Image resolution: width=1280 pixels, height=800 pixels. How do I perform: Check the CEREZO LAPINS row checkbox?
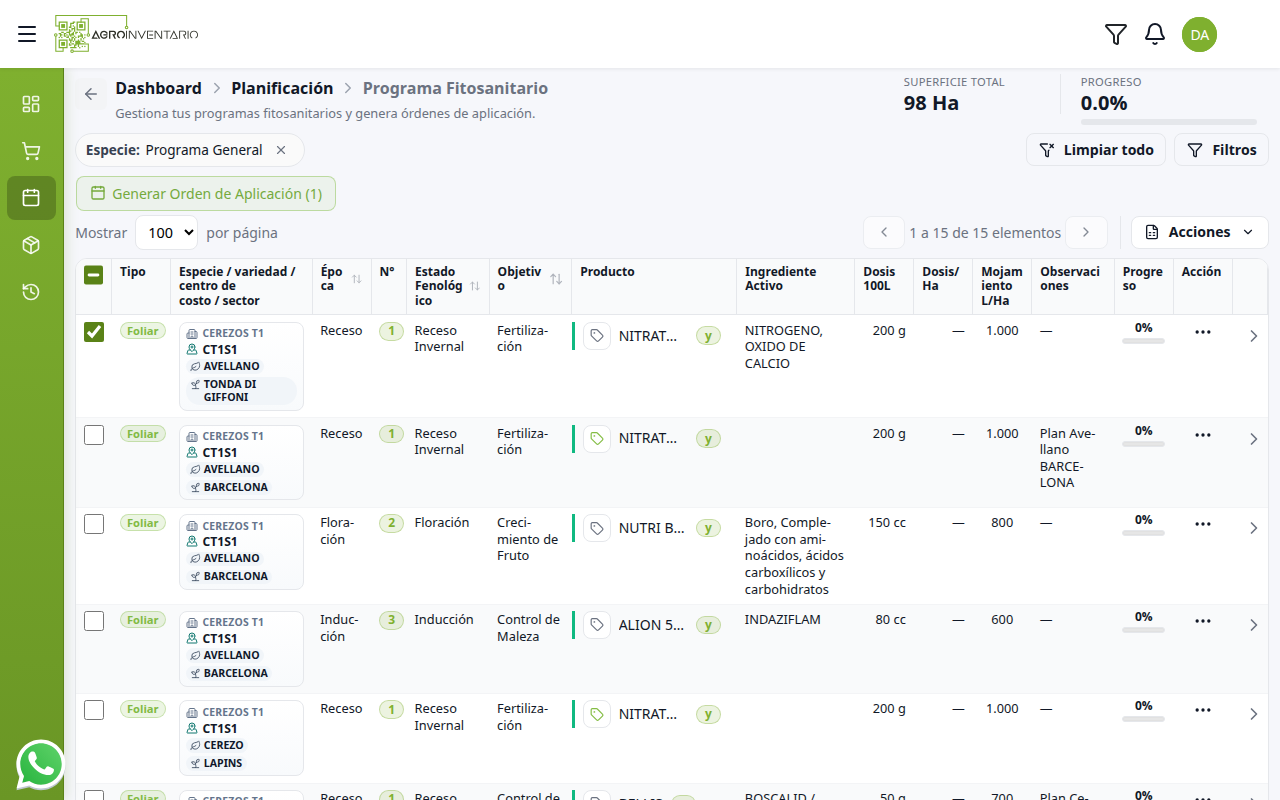(x=94, y=710)
